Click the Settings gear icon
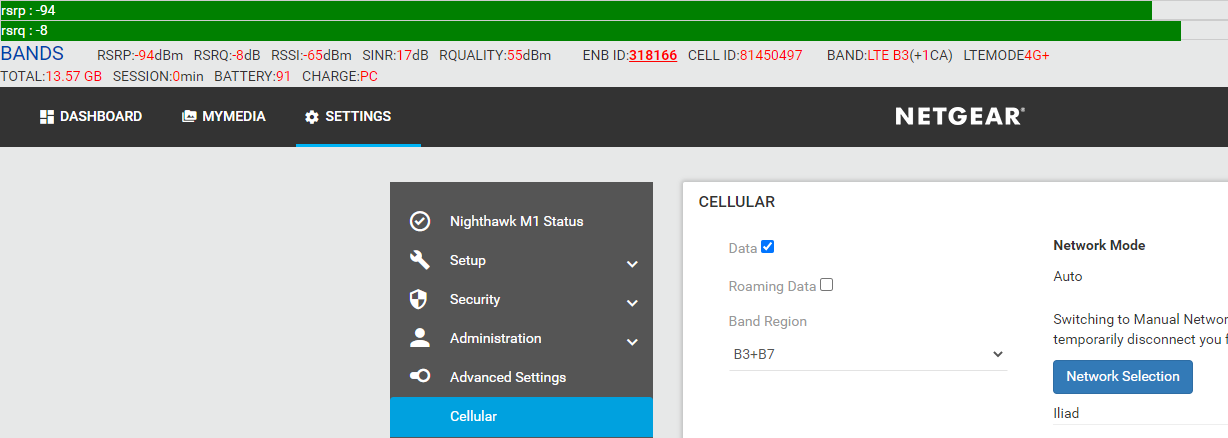The image size is (1228, 438). click(x=312, y=117)
